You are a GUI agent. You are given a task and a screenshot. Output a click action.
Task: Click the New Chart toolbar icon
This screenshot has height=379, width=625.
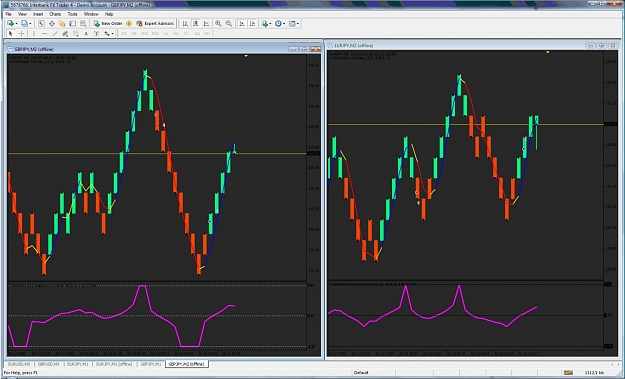(x=10, y=24)
